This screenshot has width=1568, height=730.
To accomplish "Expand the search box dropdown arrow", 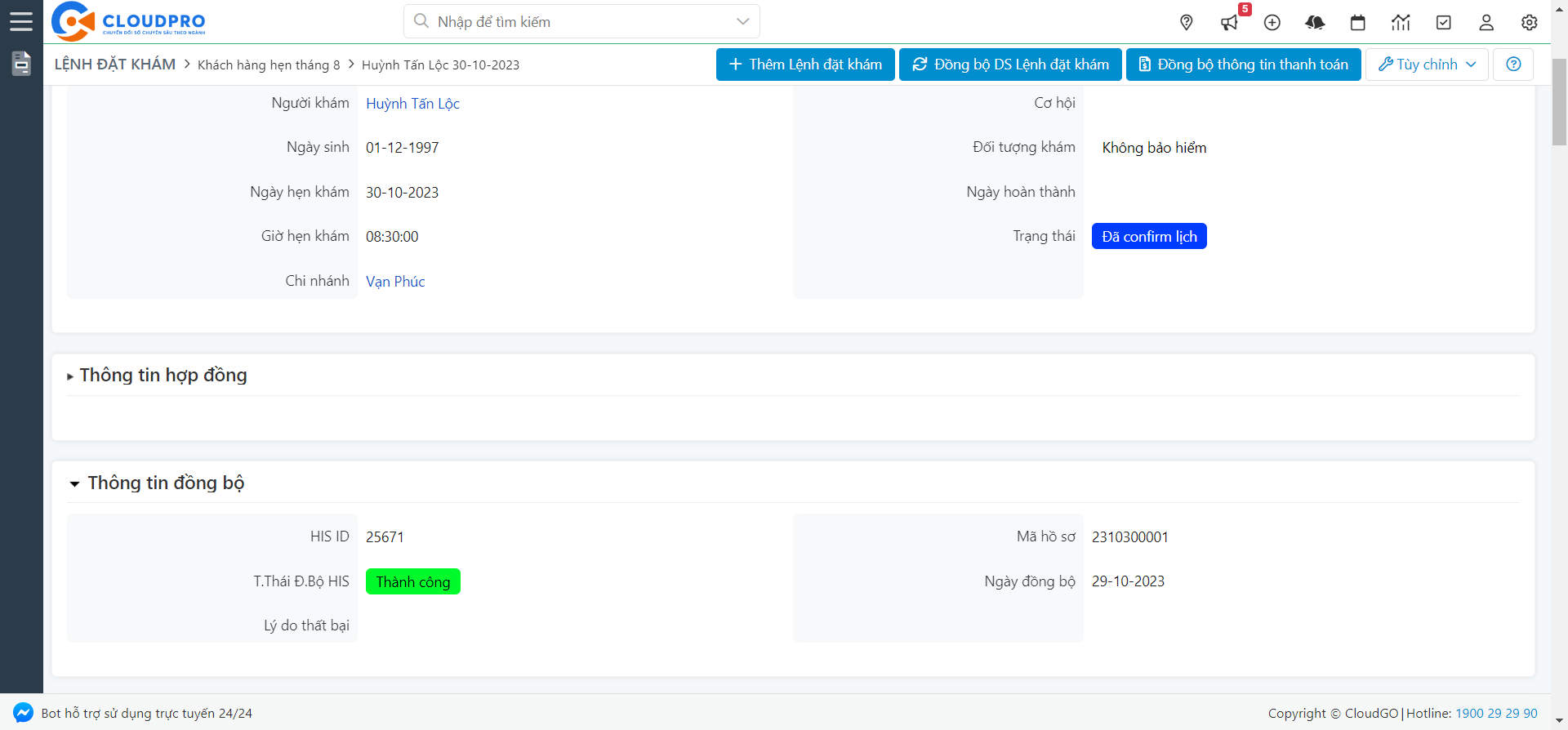I will click(x=742, y=21).
